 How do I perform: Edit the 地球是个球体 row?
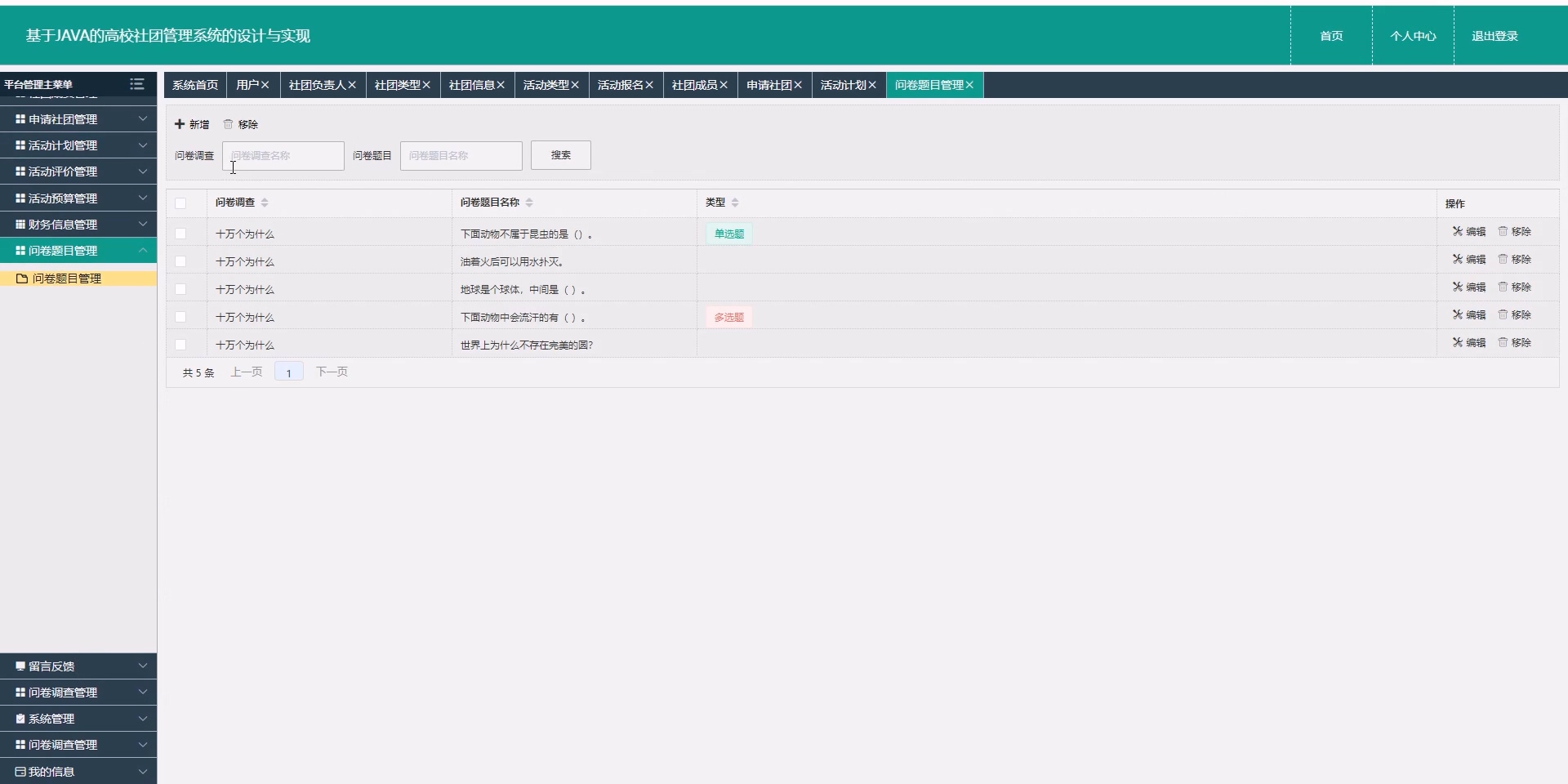[1468, 287]
